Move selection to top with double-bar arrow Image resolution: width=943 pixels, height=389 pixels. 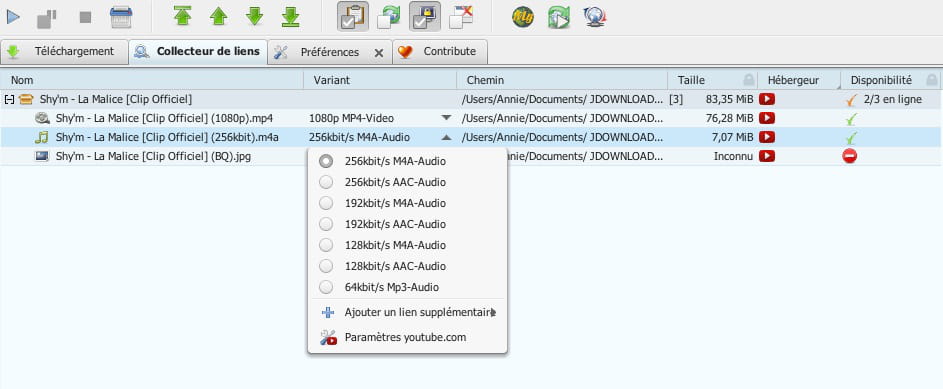182,16
